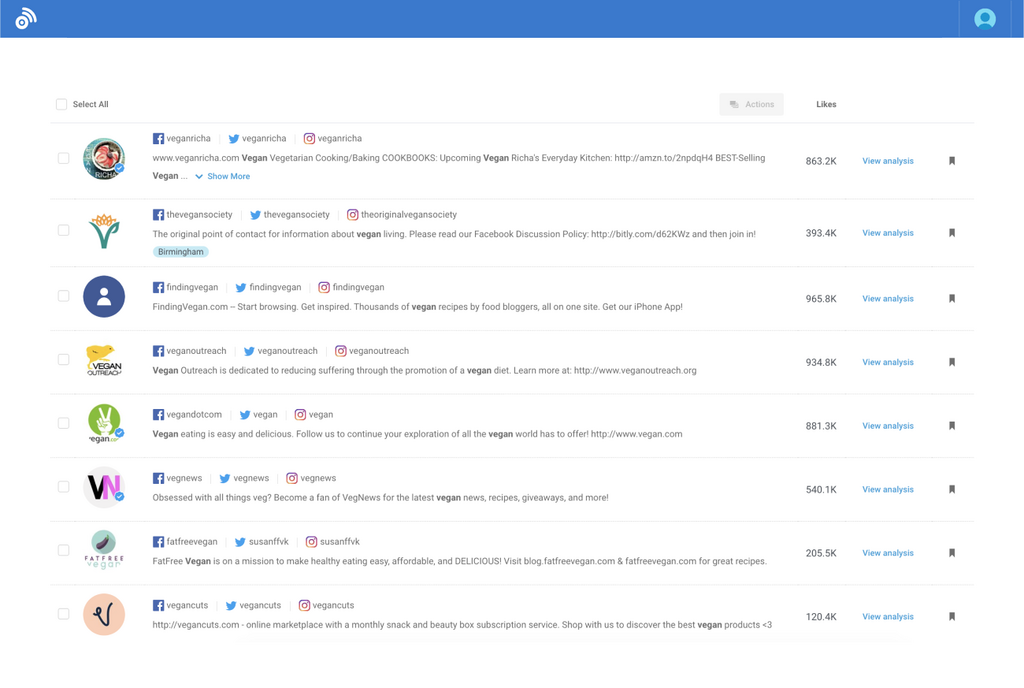Open the susanffvk Twitter handle link

[x=268, y=542]
